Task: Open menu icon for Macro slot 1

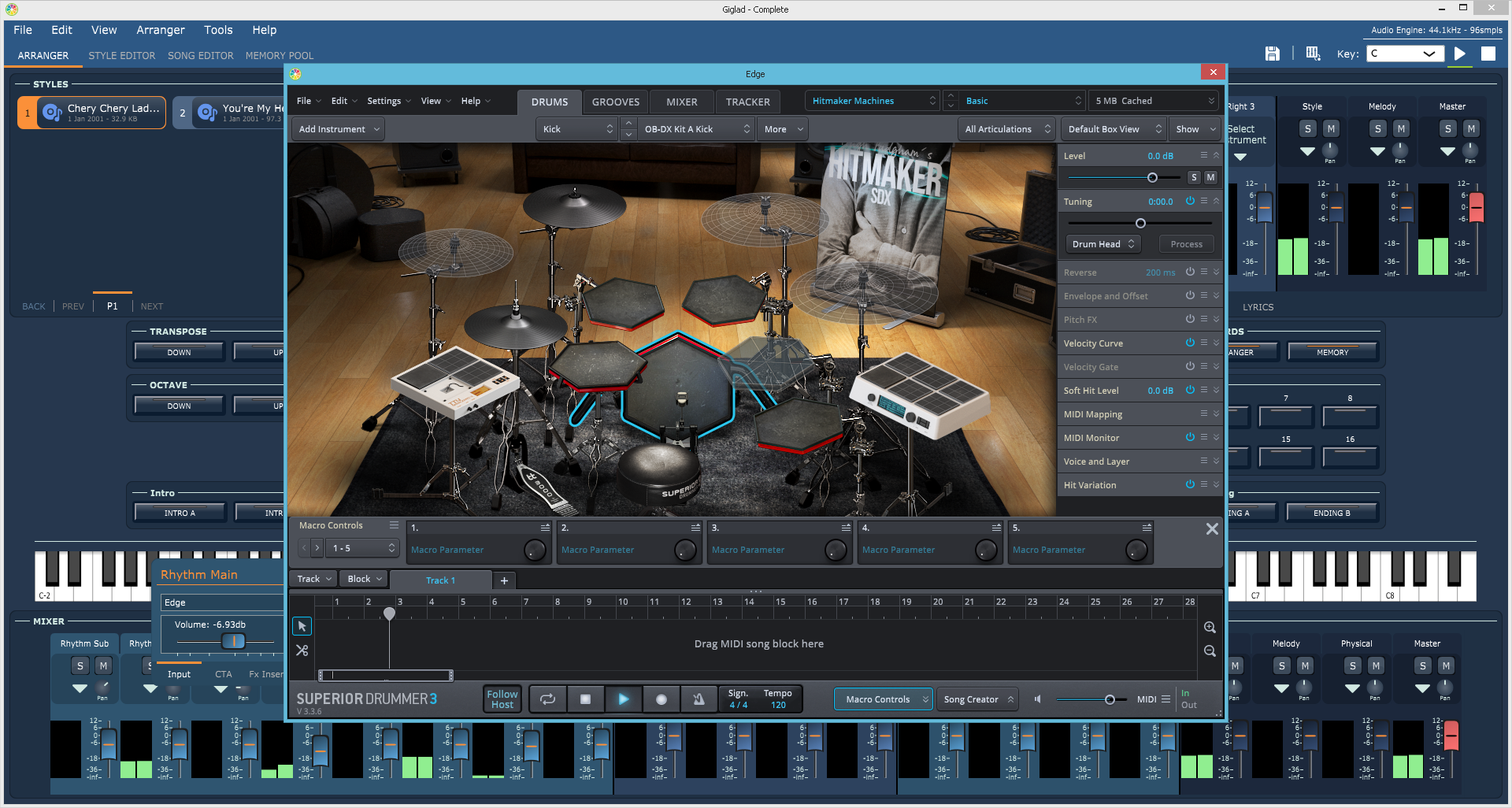Action: (x=545, y=528)
